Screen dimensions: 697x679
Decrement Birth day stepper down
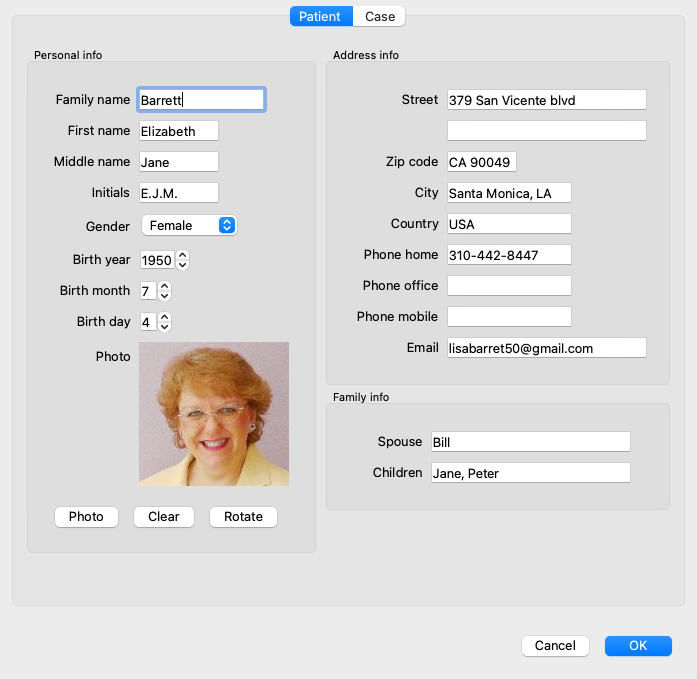[164, 327]
